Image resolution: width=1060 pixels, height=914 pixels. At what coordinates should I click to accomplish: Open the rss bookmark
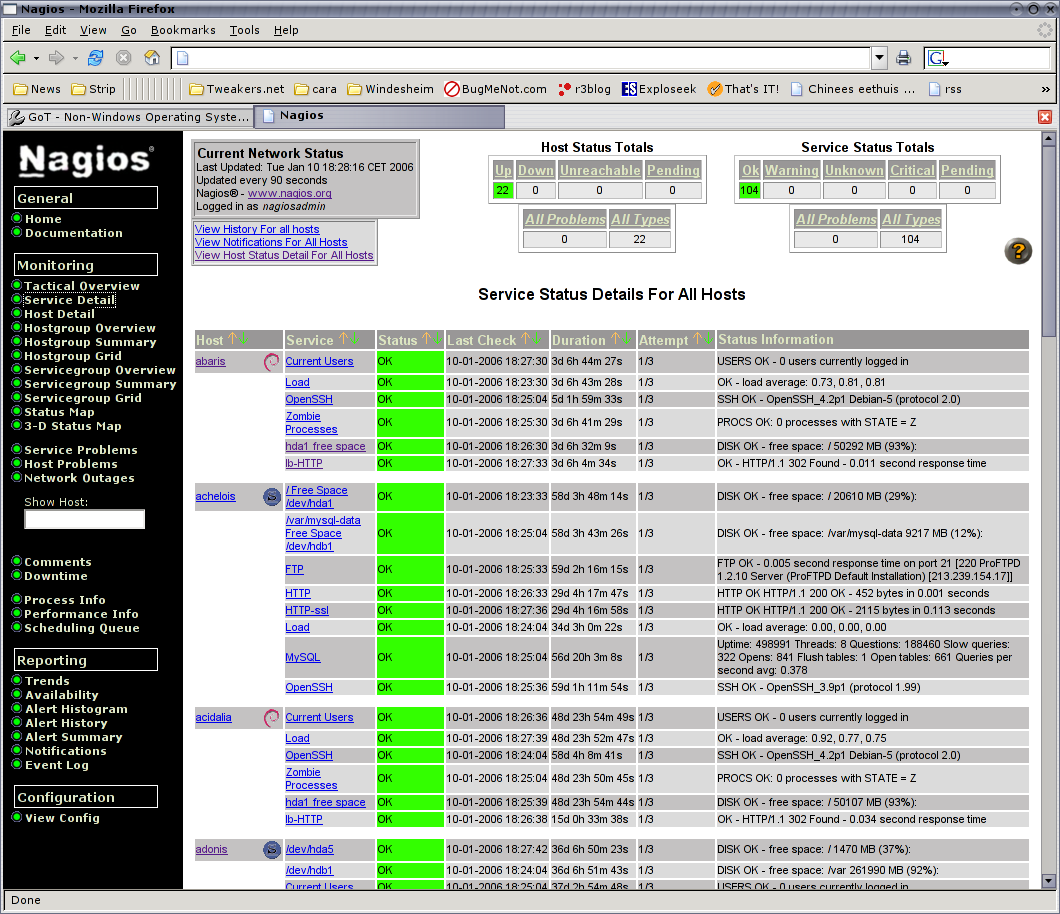(945, 89)
